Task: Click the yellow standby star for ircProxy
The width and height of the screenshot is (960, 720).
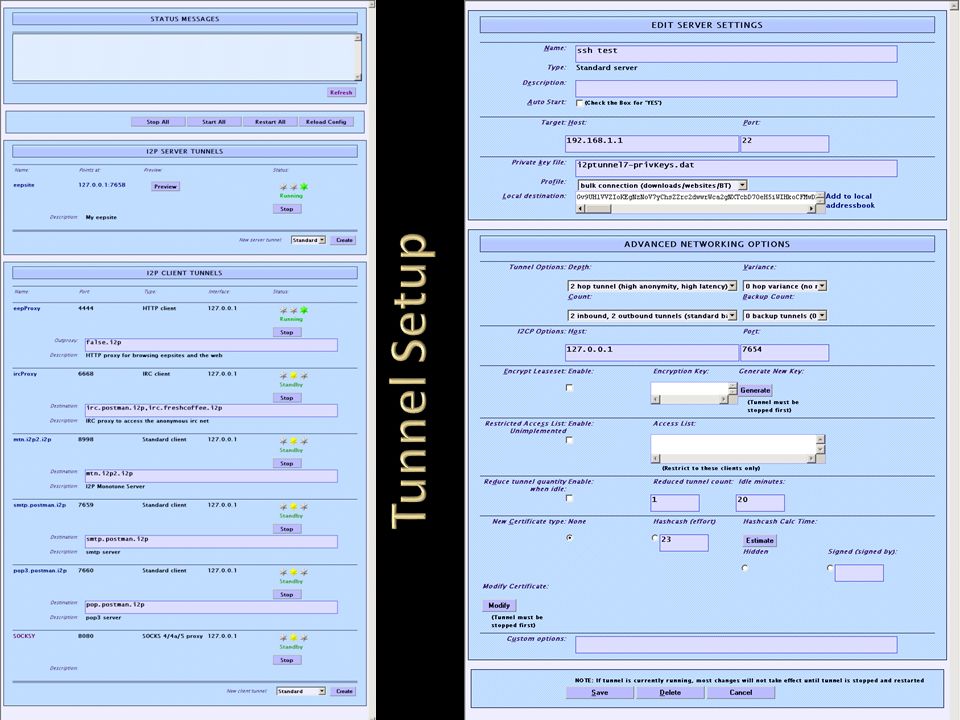Action: click(294, 375)
